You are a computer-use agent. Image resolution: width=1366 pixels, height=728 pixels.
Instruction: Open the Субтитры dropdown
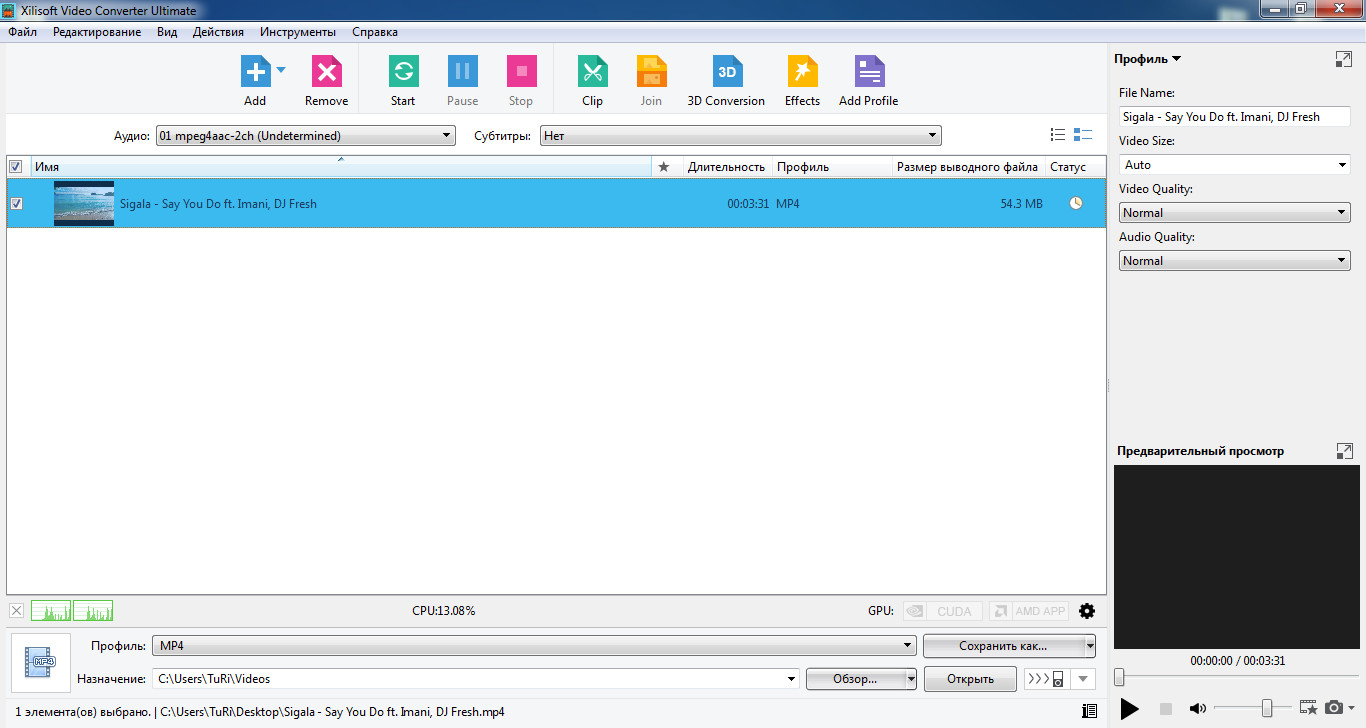(x=740, y=136)
